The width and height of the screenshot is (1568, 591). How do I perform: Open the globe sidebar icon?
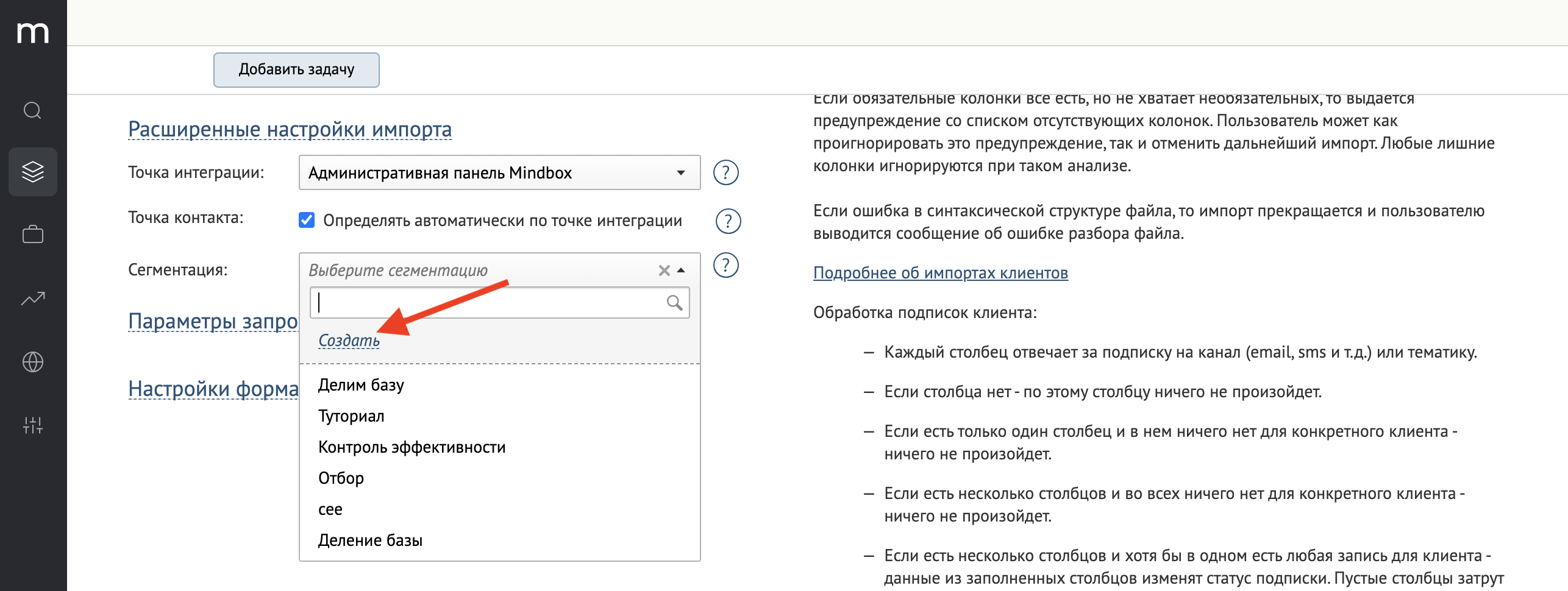(x=33, y=362)
